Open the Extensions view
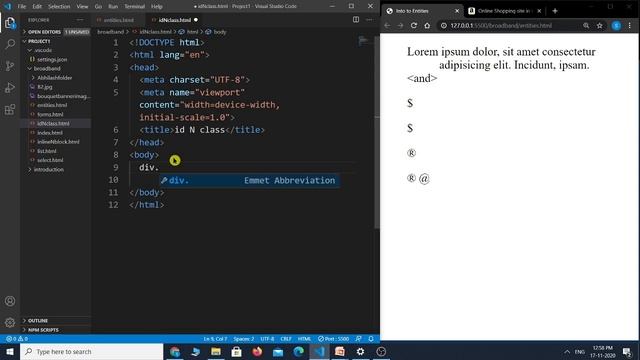Screen dimensions: 640x360 coord(10,109)
